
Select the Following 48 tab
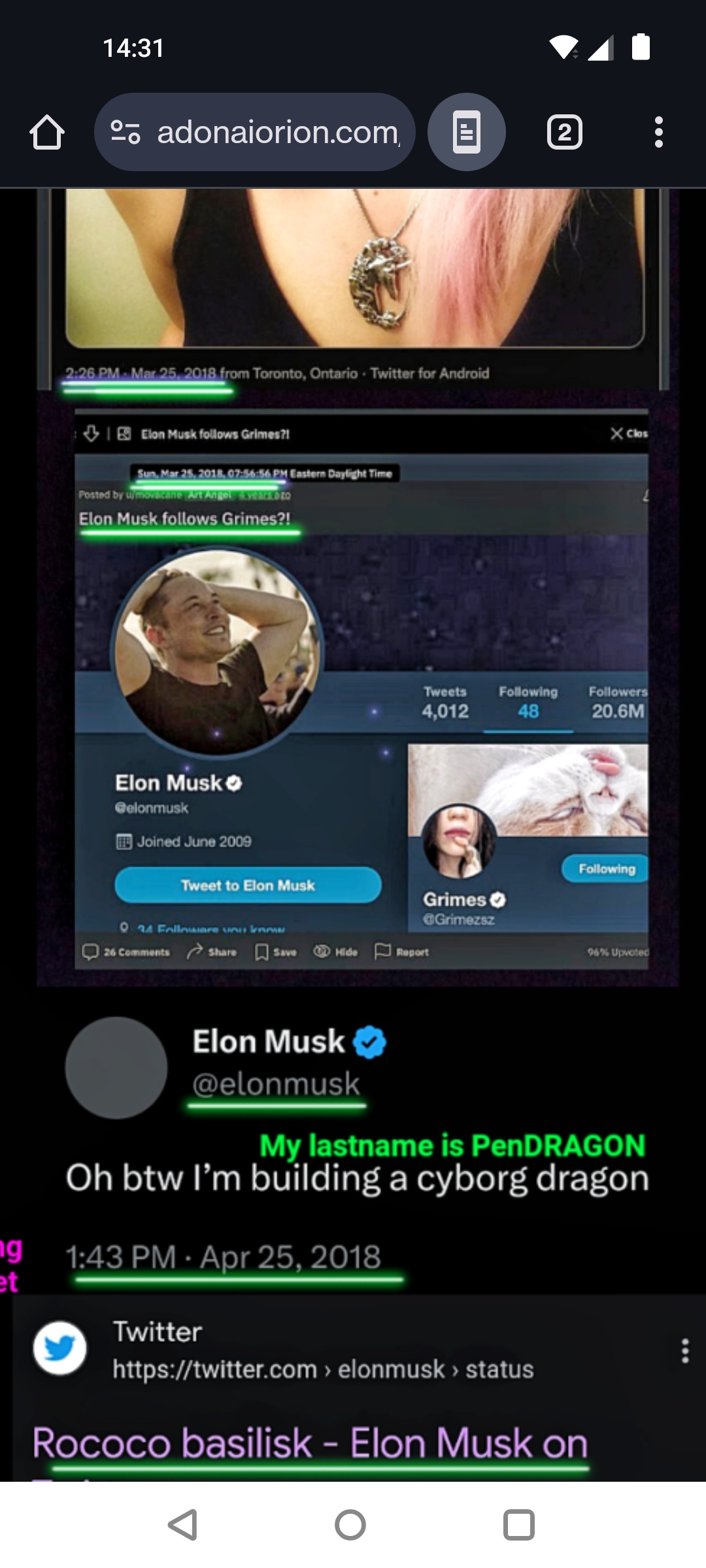tap(528, 702)
